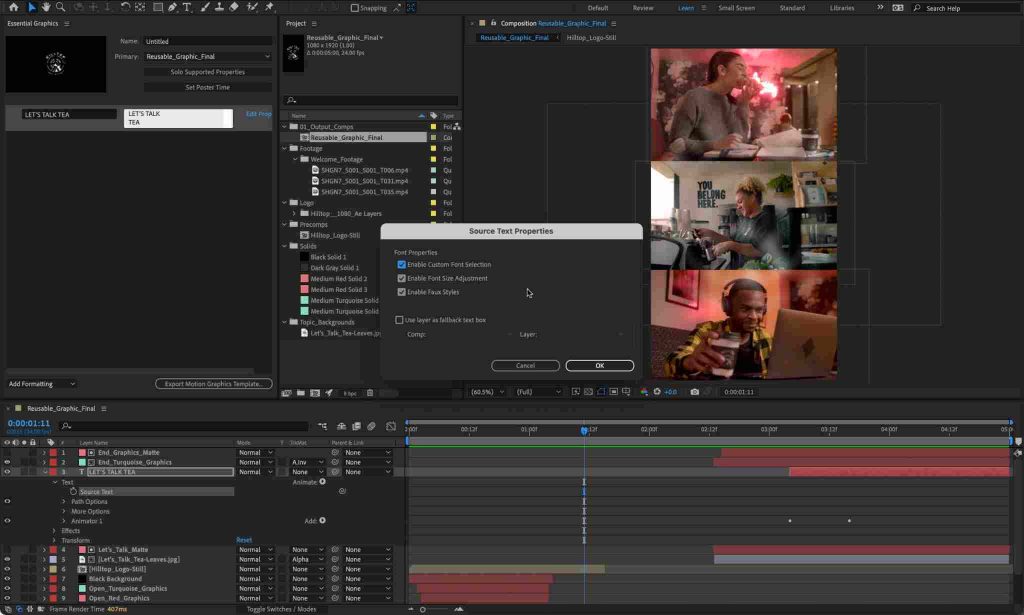Select the Puppet Pin tool
This screenshot has height=615, width=1024.
(269, 7)
